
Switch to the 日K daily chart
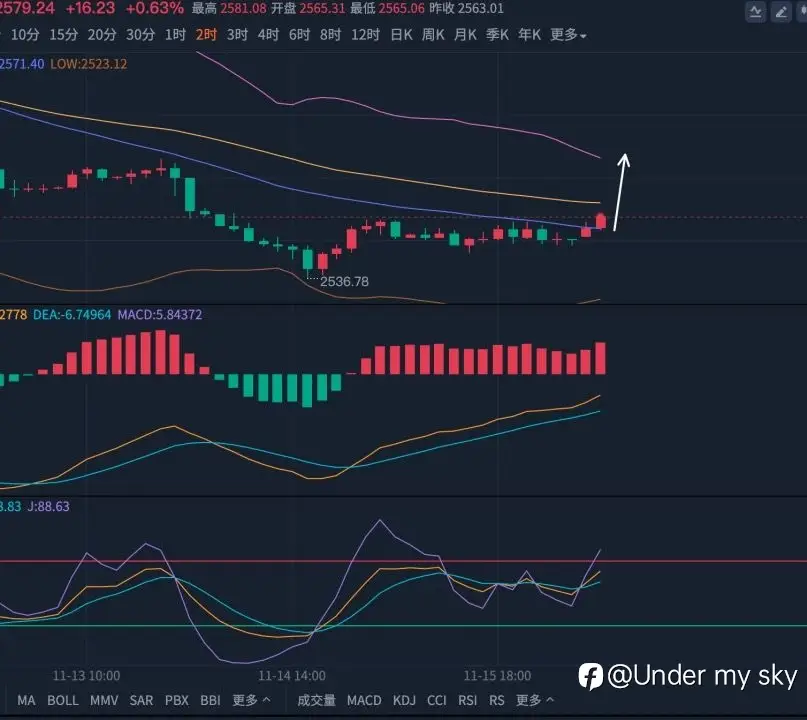401,35
